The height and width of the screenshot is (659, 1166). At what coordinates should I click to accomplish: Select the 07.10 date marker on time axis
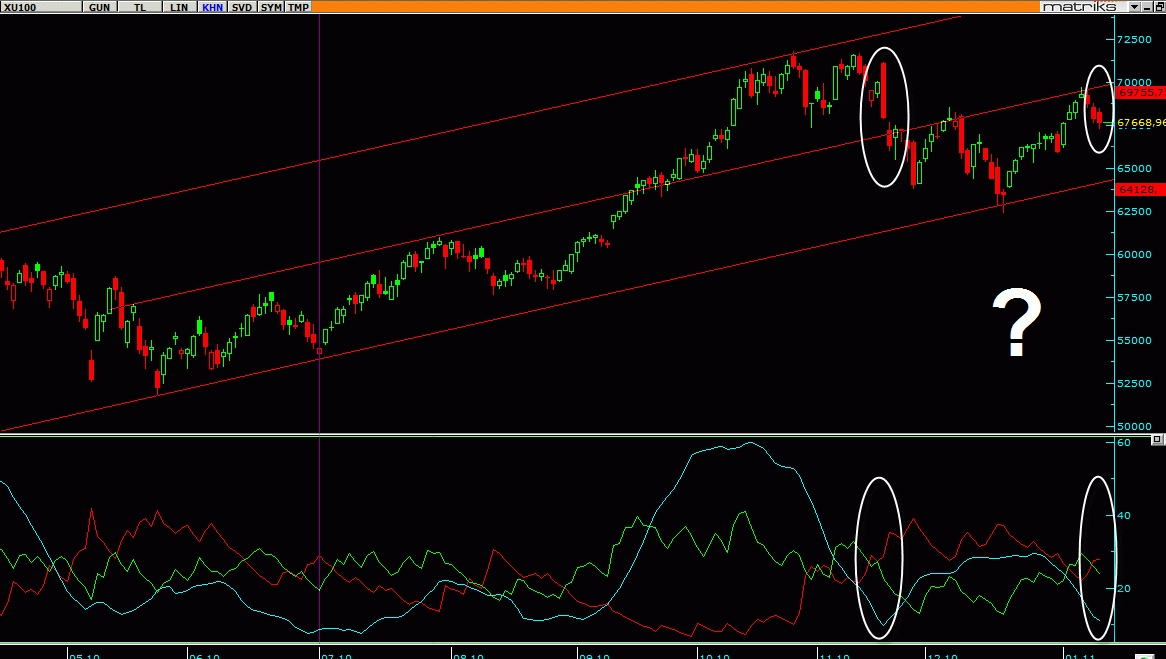click(335, 655)
